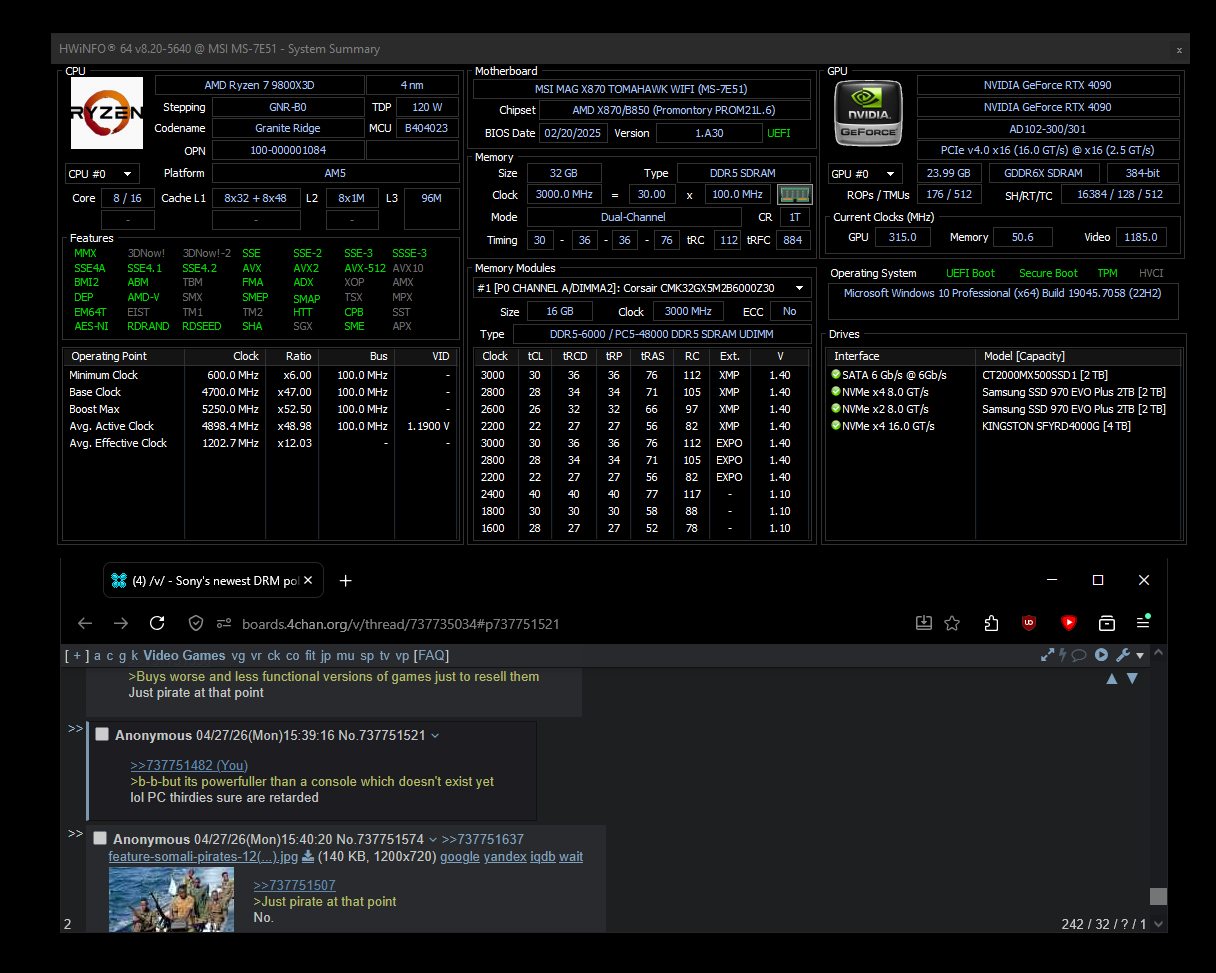Click the 4chan X expand-all-images icon
The width and height of the screenshot is (1216, 973).
click(x=1047, y=656)
